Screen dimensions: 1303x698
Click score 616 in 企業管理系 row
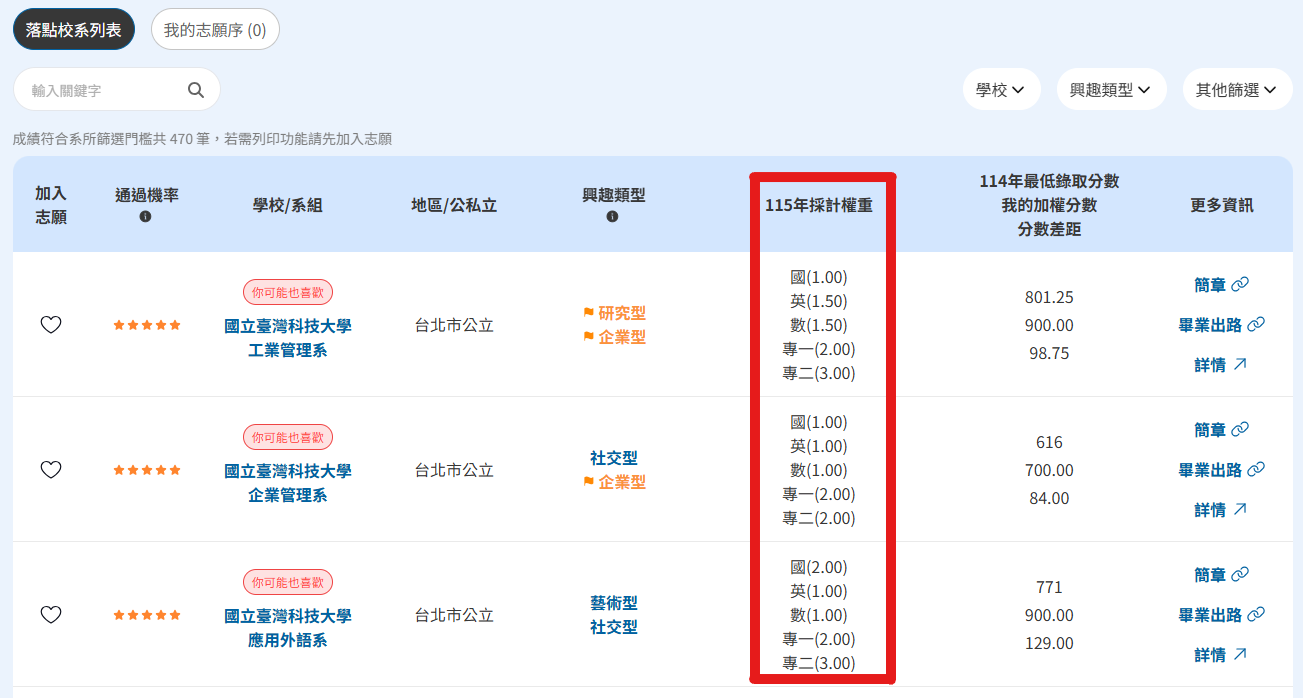coord(1049,442)
